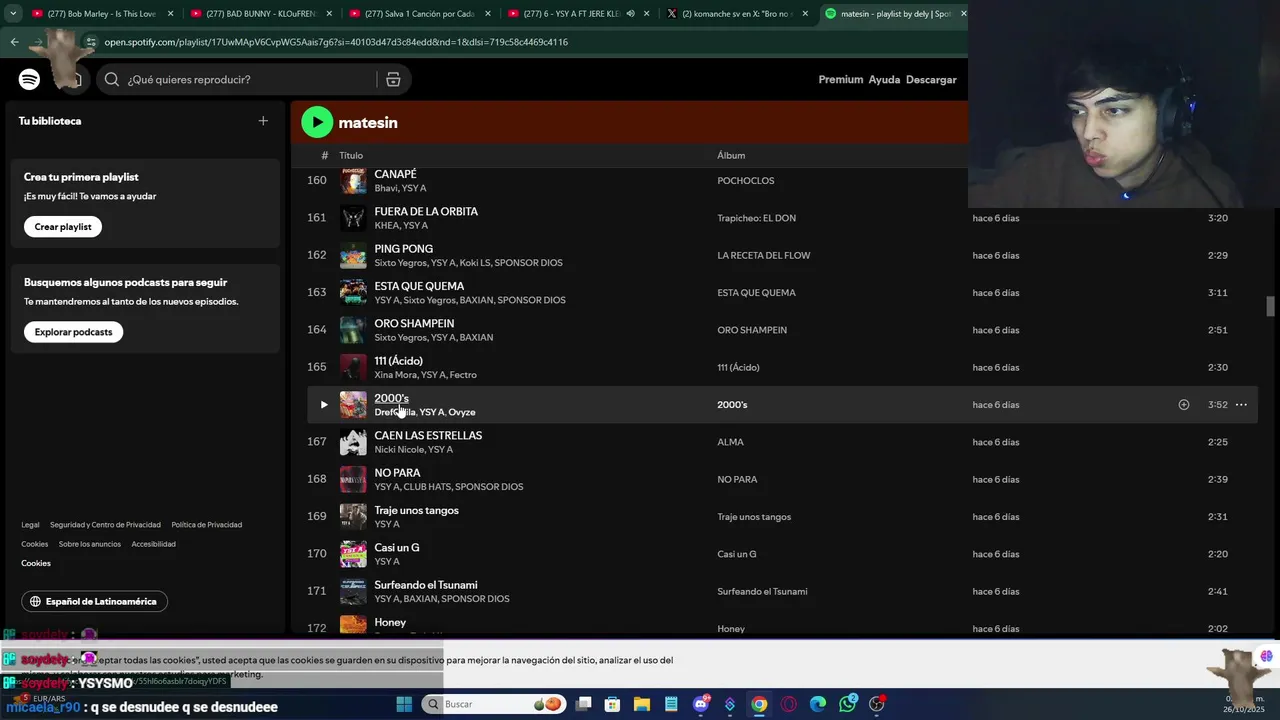Open File Explorer from the taskbar

(641, 704)
